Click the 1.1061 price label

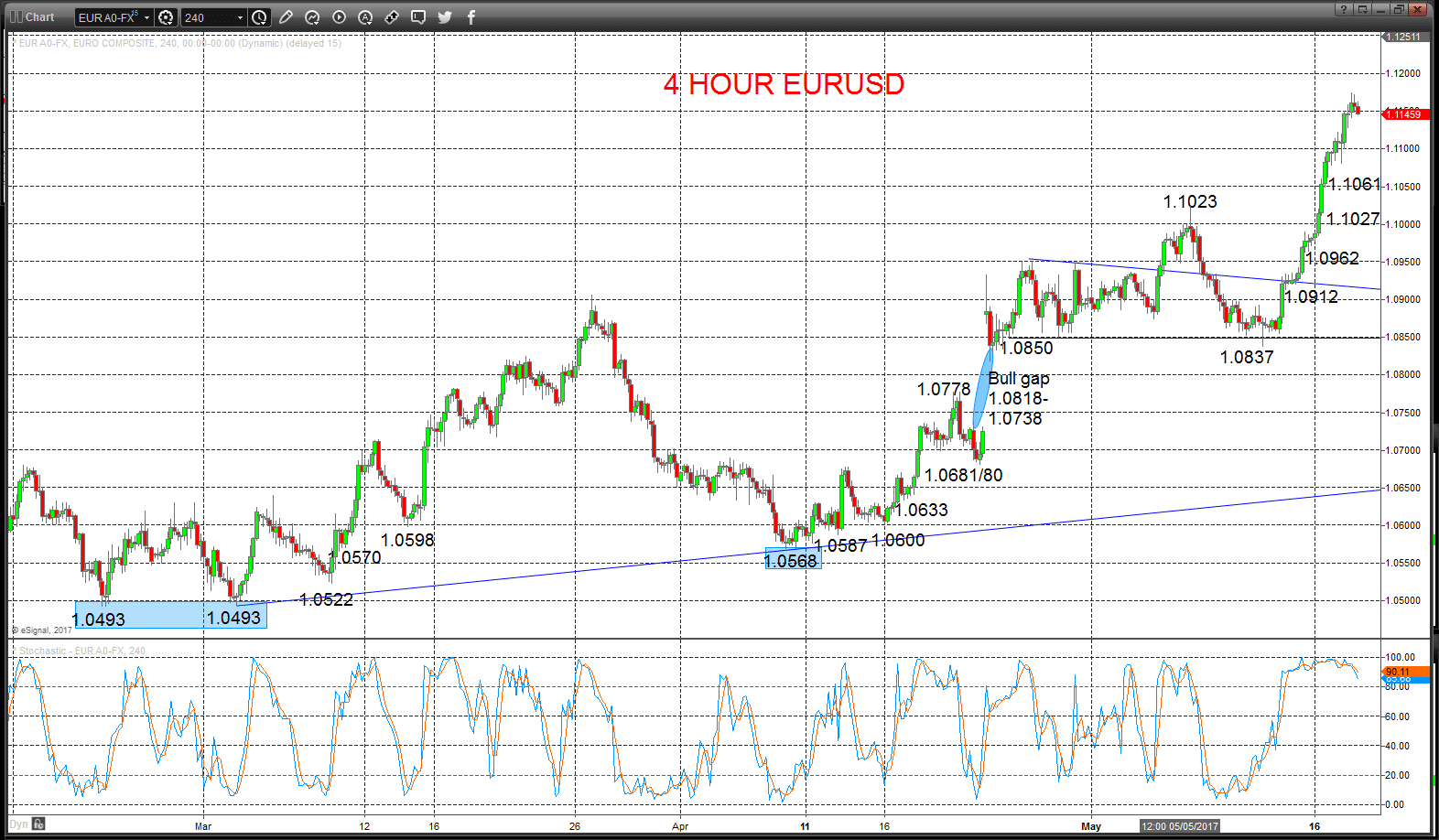(x=1355, y=184)
